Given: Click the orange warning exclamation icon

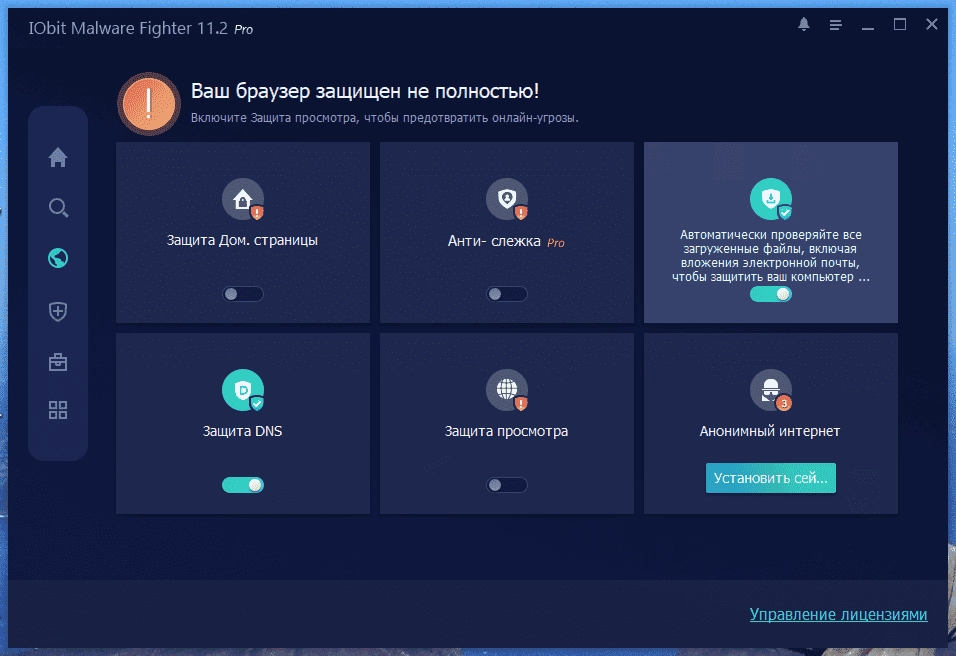Looking at the screenshot, I should (149, 104).
